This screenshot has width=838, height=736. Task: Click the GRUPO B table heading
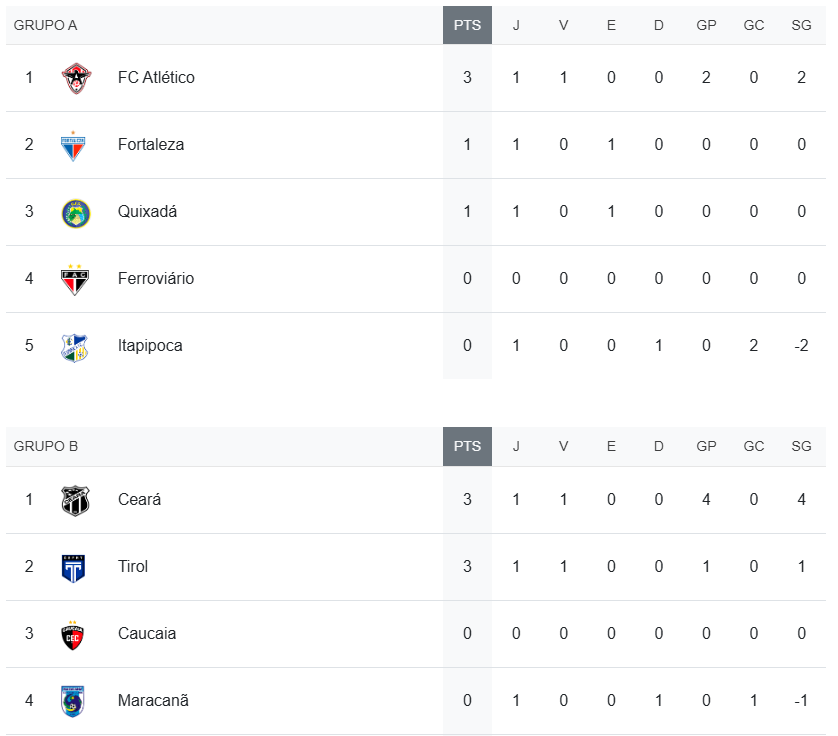point(45,446)
